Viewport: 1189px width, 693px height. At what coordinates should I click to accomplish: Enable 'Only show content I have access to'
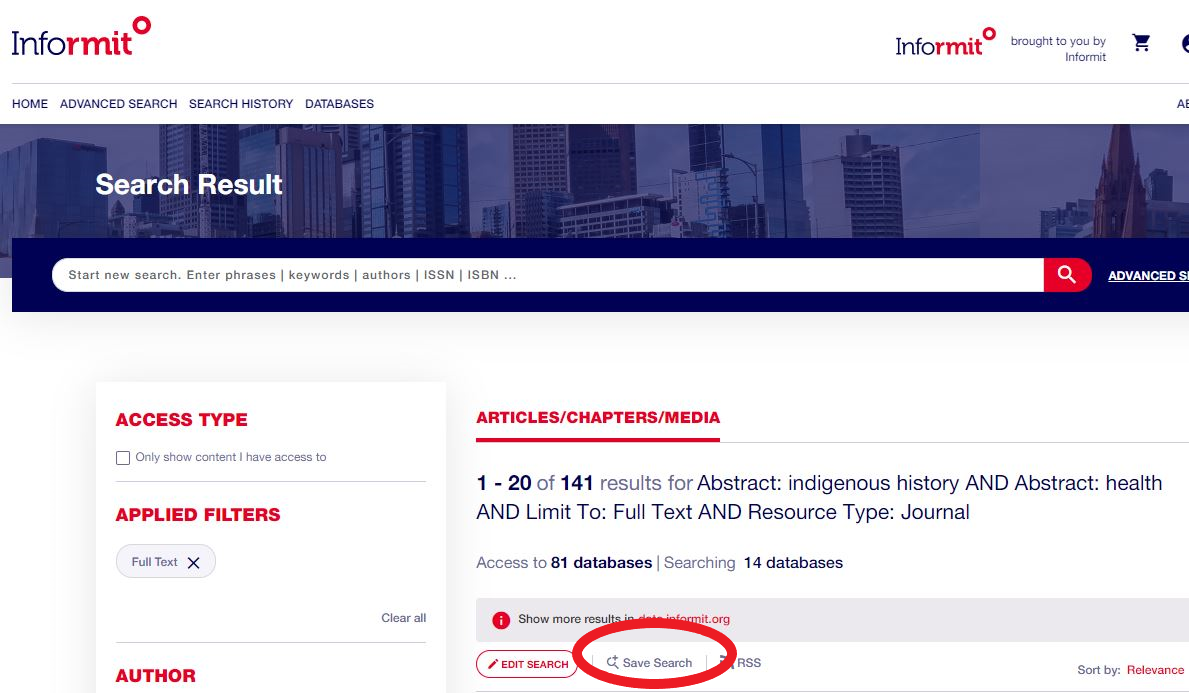click(x=123, y=457)
